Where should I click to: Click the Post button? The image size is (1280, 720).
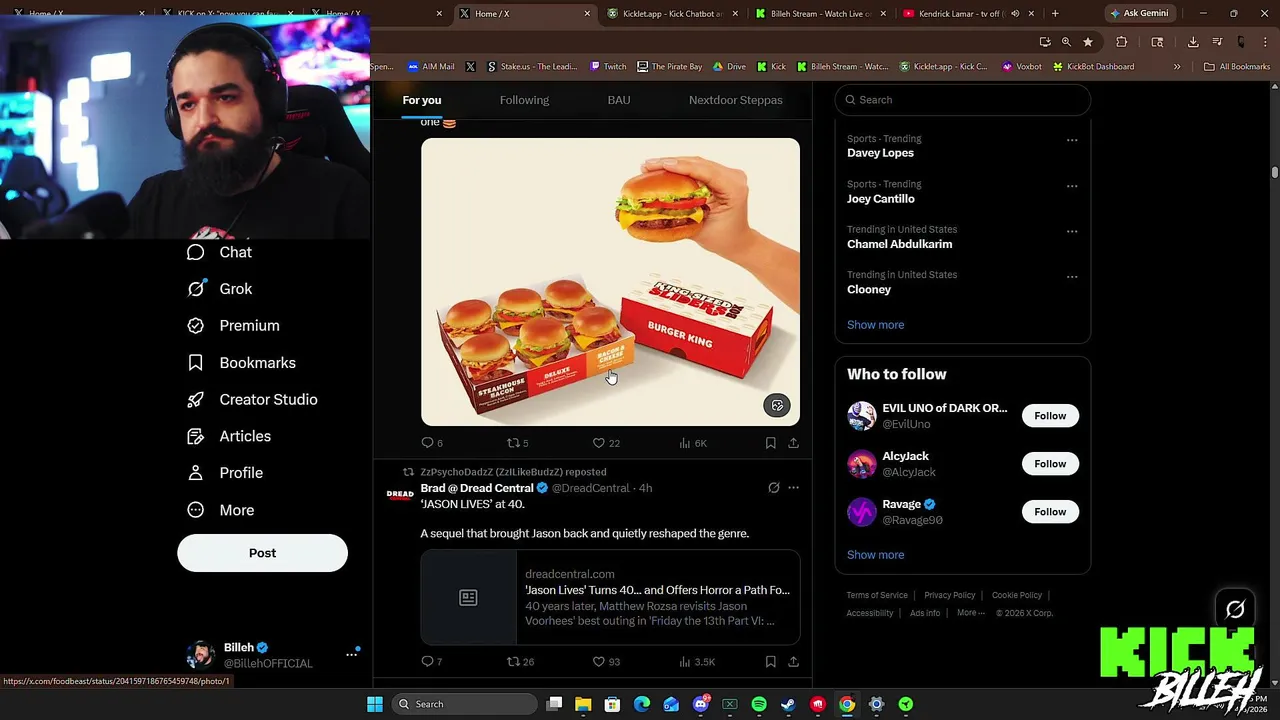[x=262, y=553]
